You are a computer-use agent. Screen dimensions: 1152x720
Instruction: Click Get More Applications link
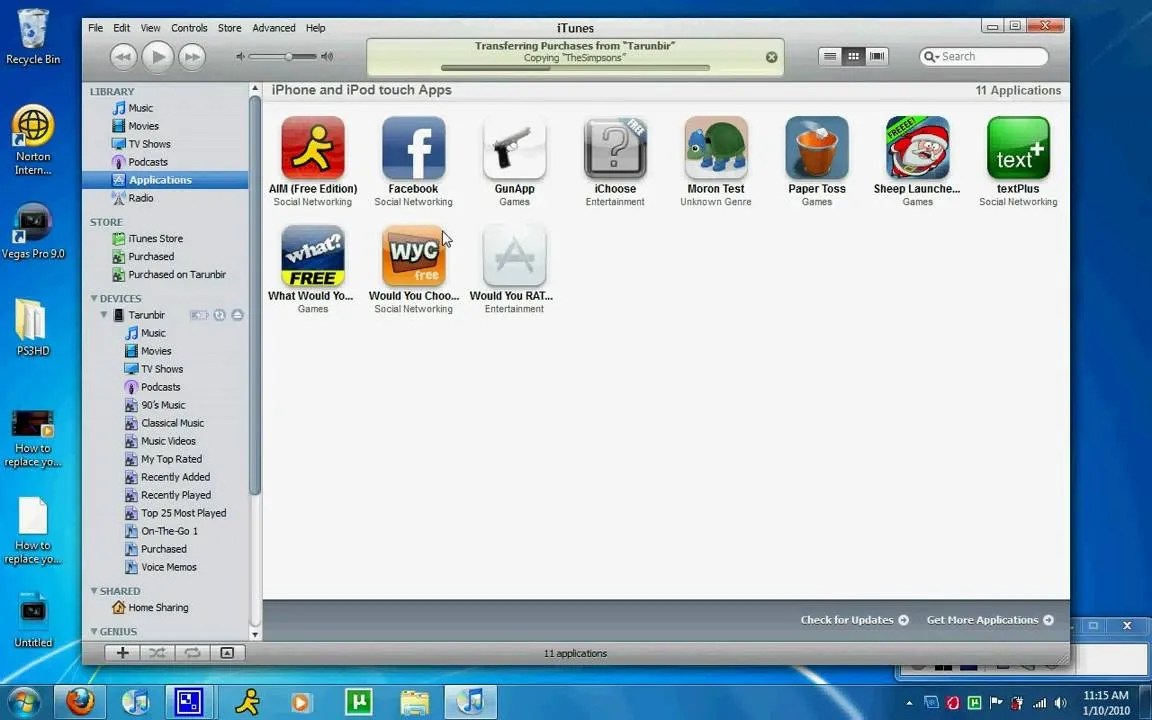990,620
